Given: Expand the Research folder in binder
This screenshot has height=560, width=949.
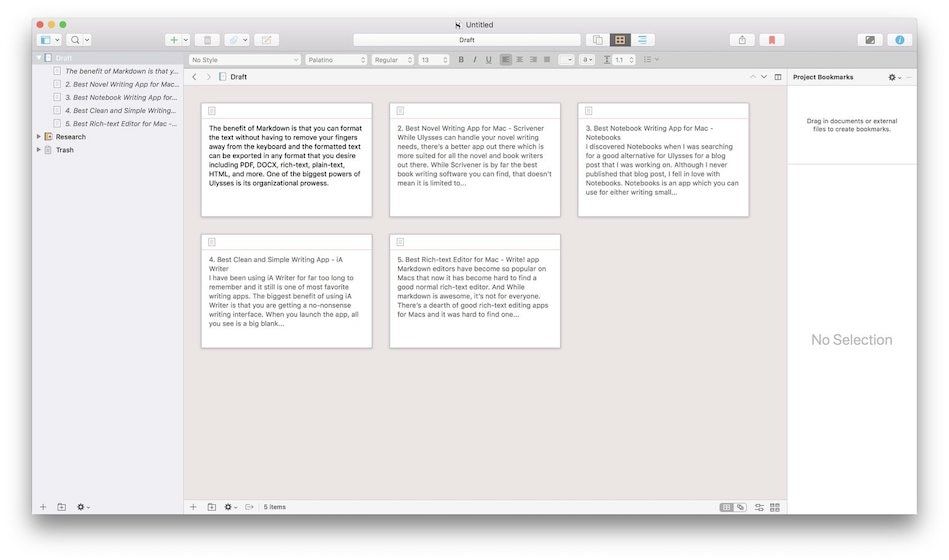Looking at the screenshot, I should click(x=39, y=137).
